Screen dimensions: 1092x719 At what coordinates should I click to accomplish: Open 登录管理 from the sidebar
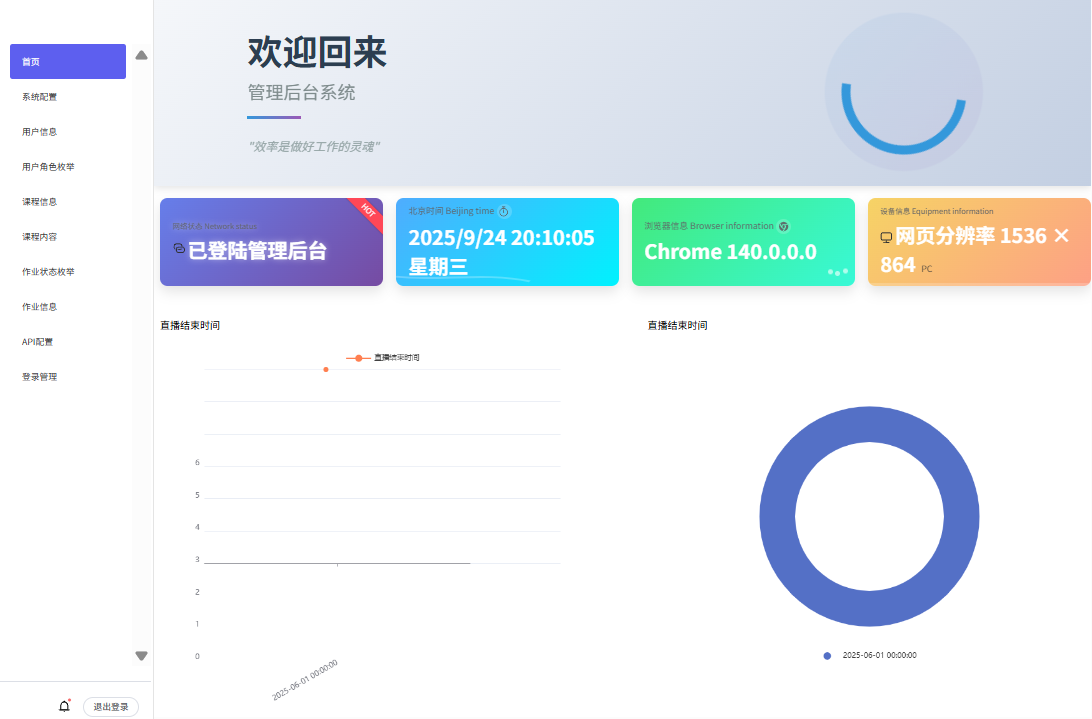(x=40, y=377)
